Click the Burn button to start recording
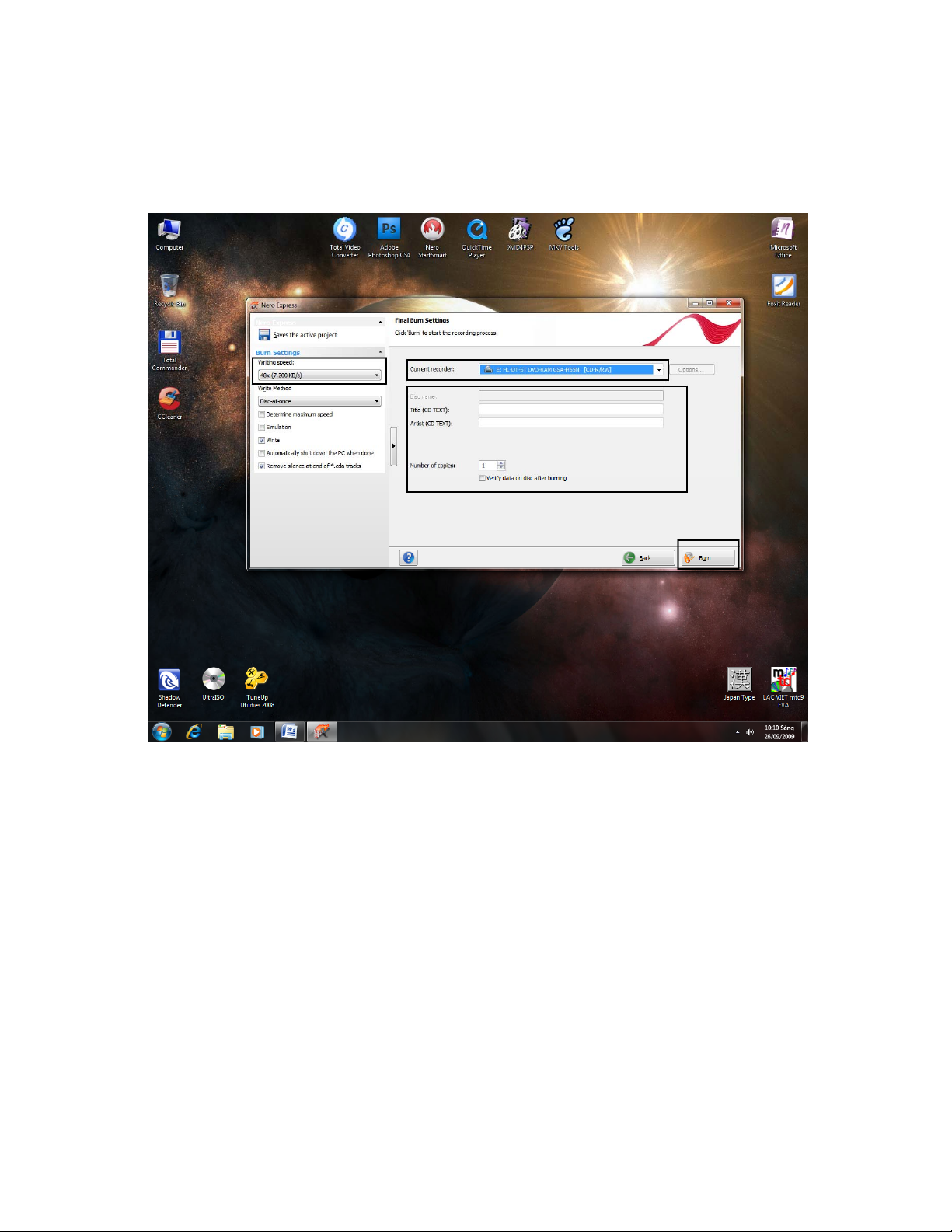The width and height of the screenshot is (952, 1232). click(707, 558)
